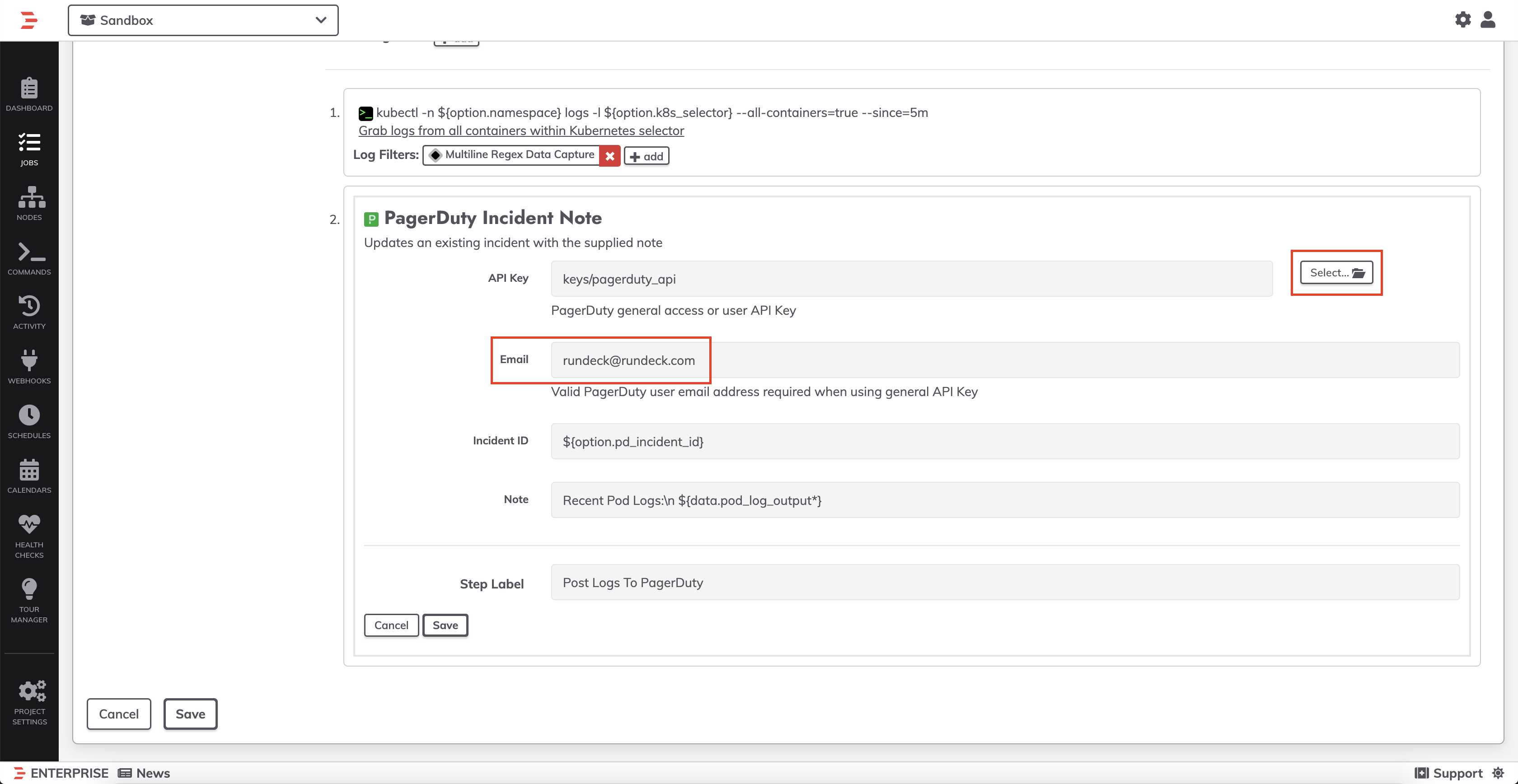This screenshot has width=1518, height=784.
Task: Open the user profile menu
Action: coord(1488,19)
